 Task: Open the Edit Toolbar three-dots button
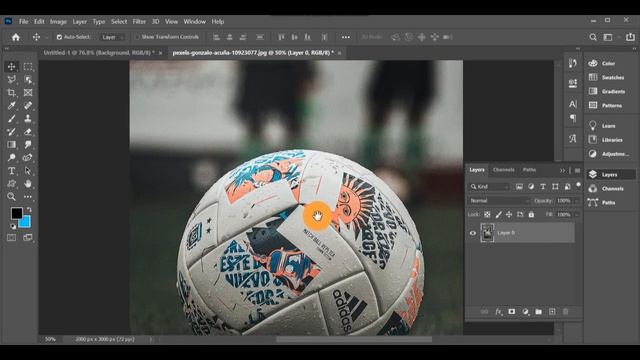pos(28,197)
